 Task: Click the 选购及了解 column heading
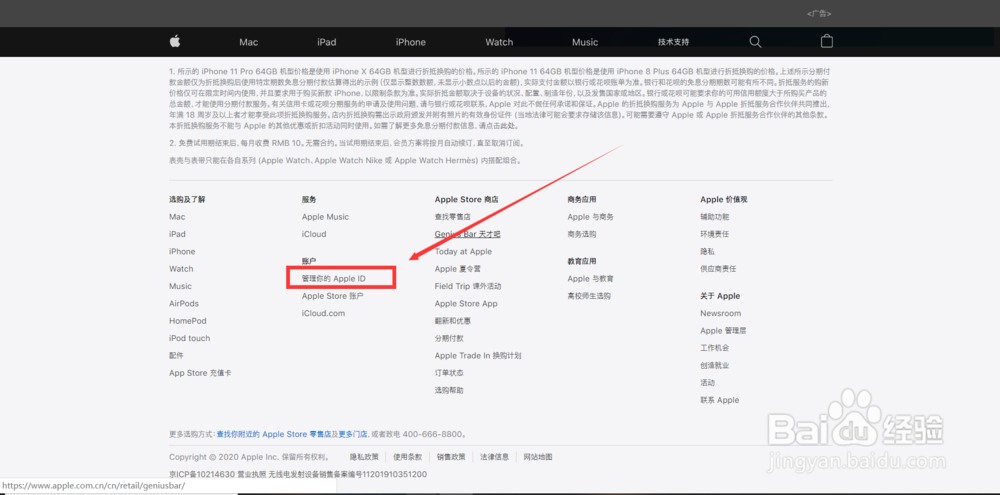point(187,199)
